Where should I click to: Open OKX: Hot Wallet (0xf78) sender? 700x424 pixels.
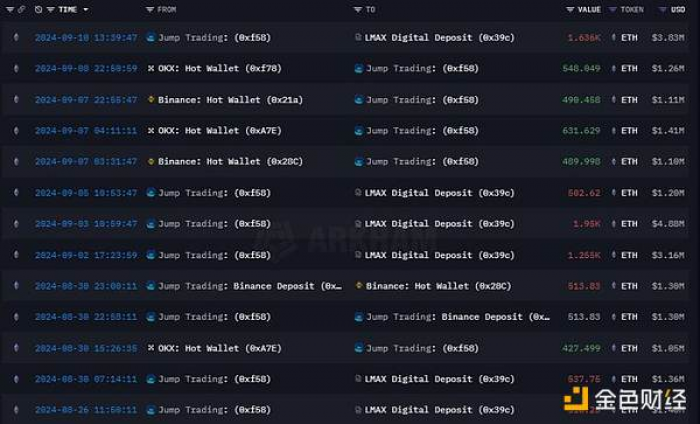220,68
